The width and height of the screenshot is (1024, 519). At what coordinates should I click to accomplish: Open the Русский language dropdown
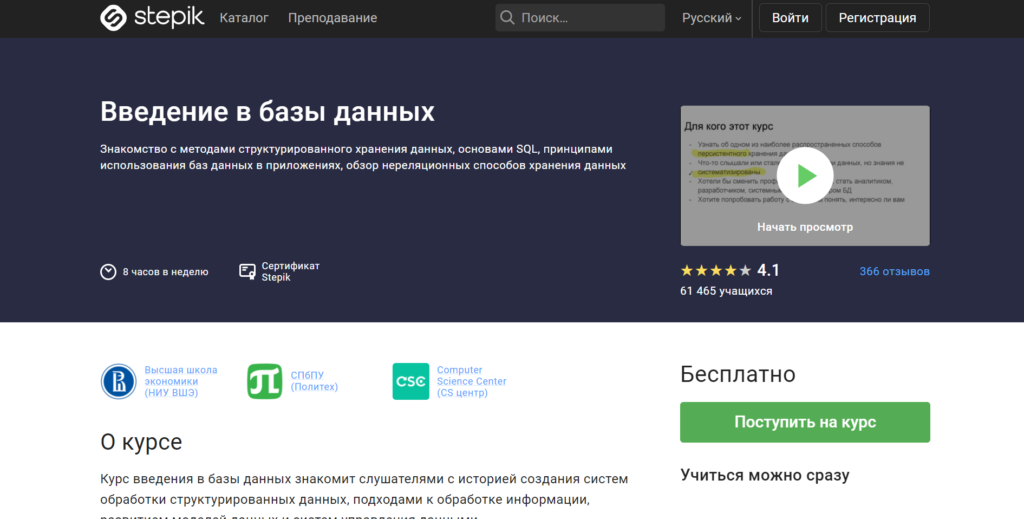(711, 18)
